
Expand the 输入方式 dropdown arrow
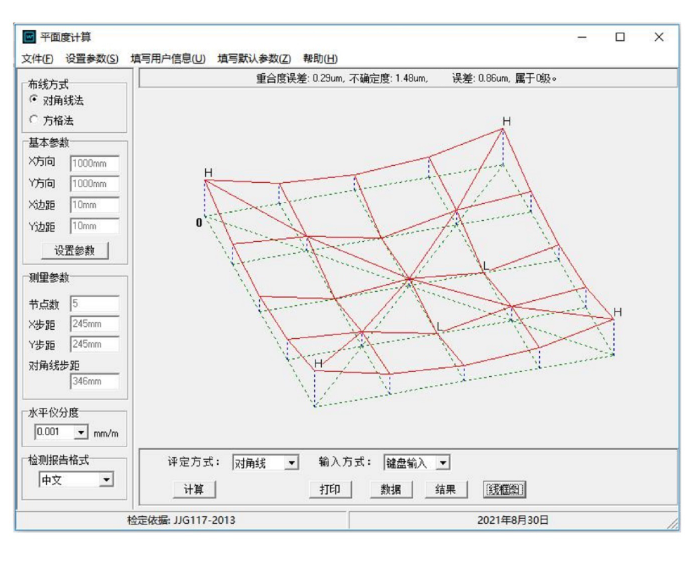[442, 463]
